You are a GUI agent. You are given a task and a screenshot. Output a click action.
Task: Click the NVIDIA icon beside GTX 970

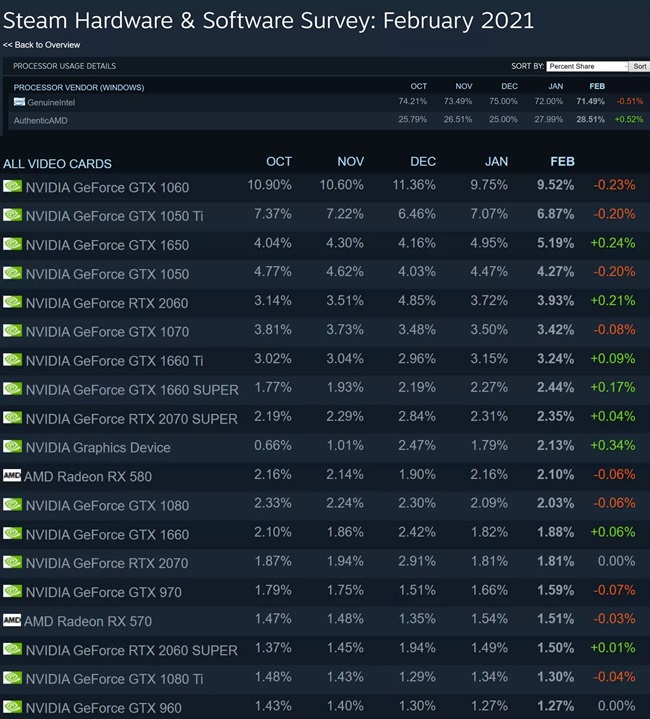[12, 591]
